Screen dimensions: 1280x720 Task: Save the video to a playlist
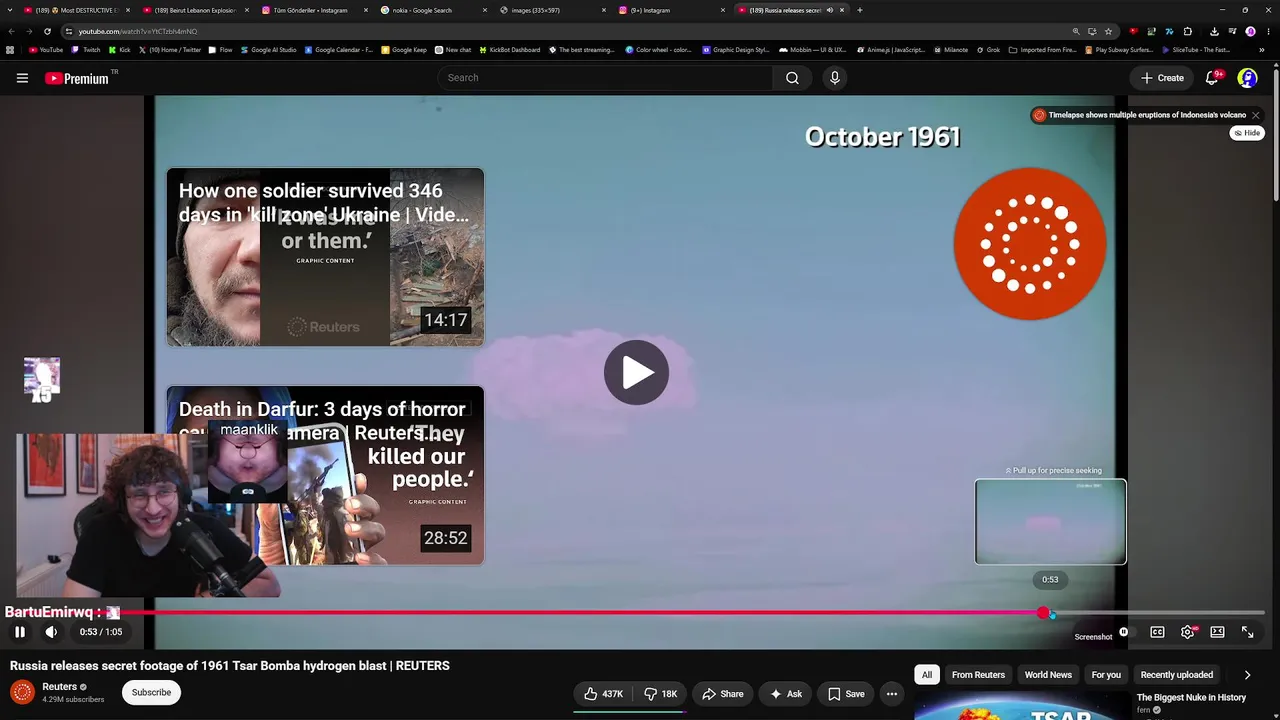click(846, 694)
